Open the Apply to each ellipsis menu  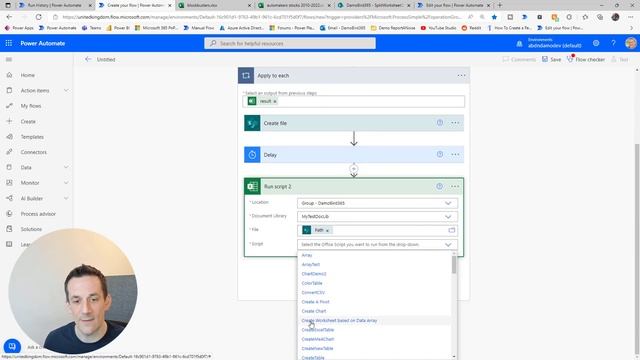[x=461, y=76]
